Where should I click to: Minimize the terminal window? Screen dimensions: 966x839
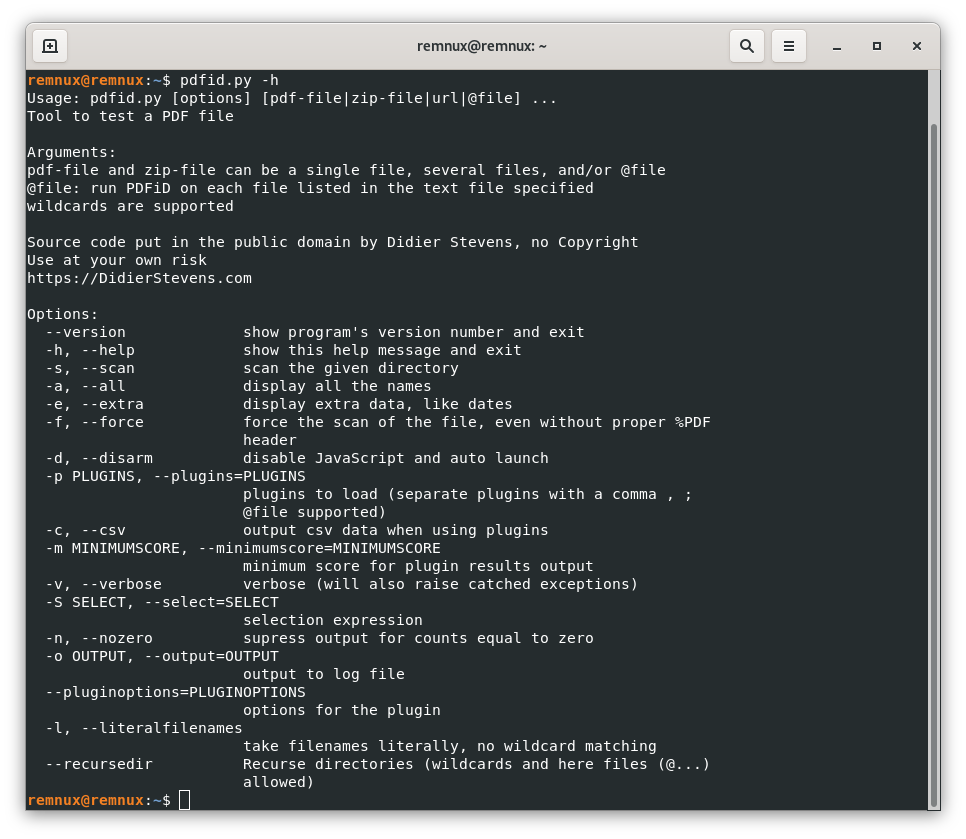pyautogui.click(x=836, y=46)
